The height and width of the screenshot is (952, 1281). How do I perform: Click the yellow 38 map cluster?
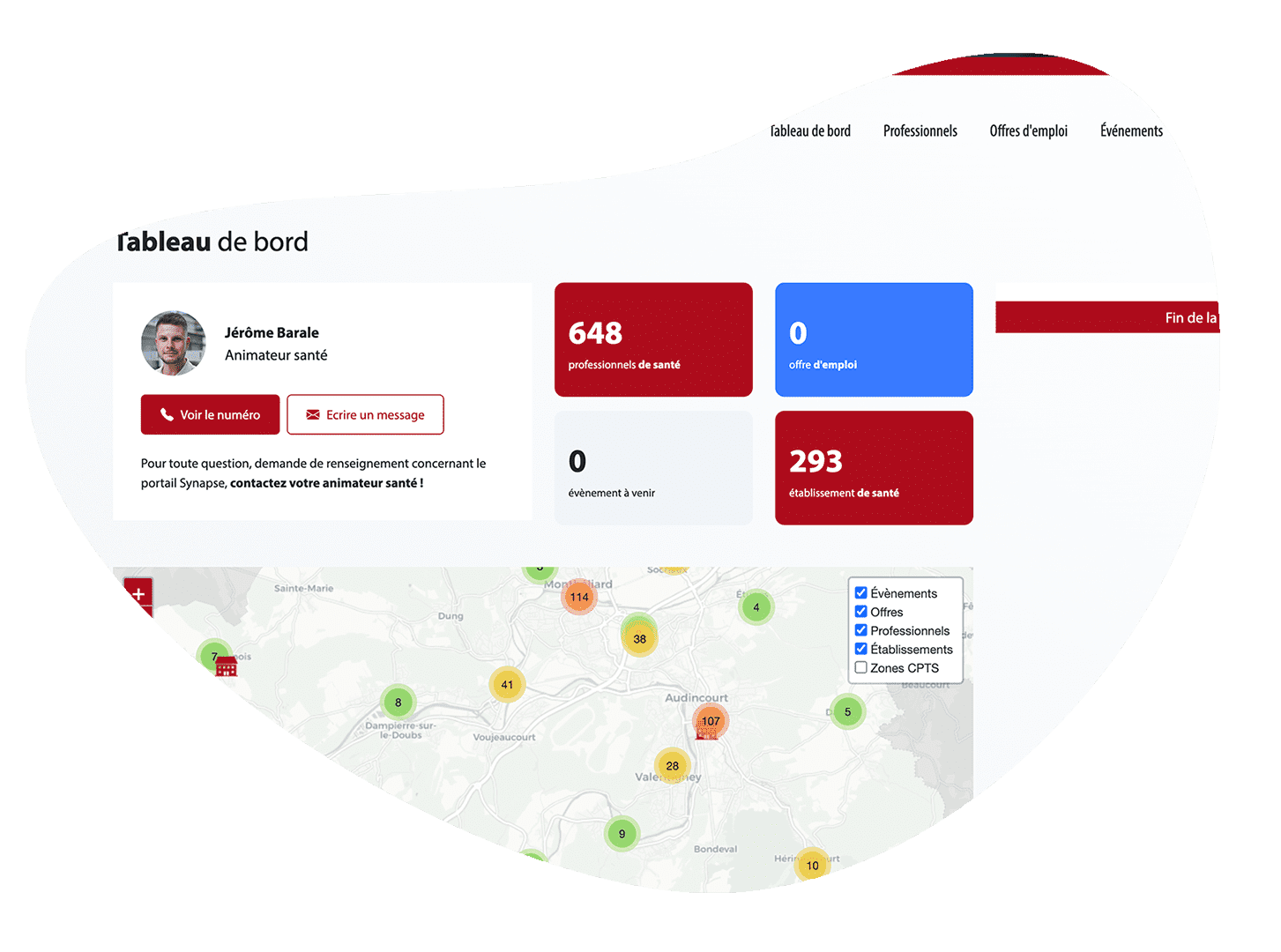coord(639,639)
